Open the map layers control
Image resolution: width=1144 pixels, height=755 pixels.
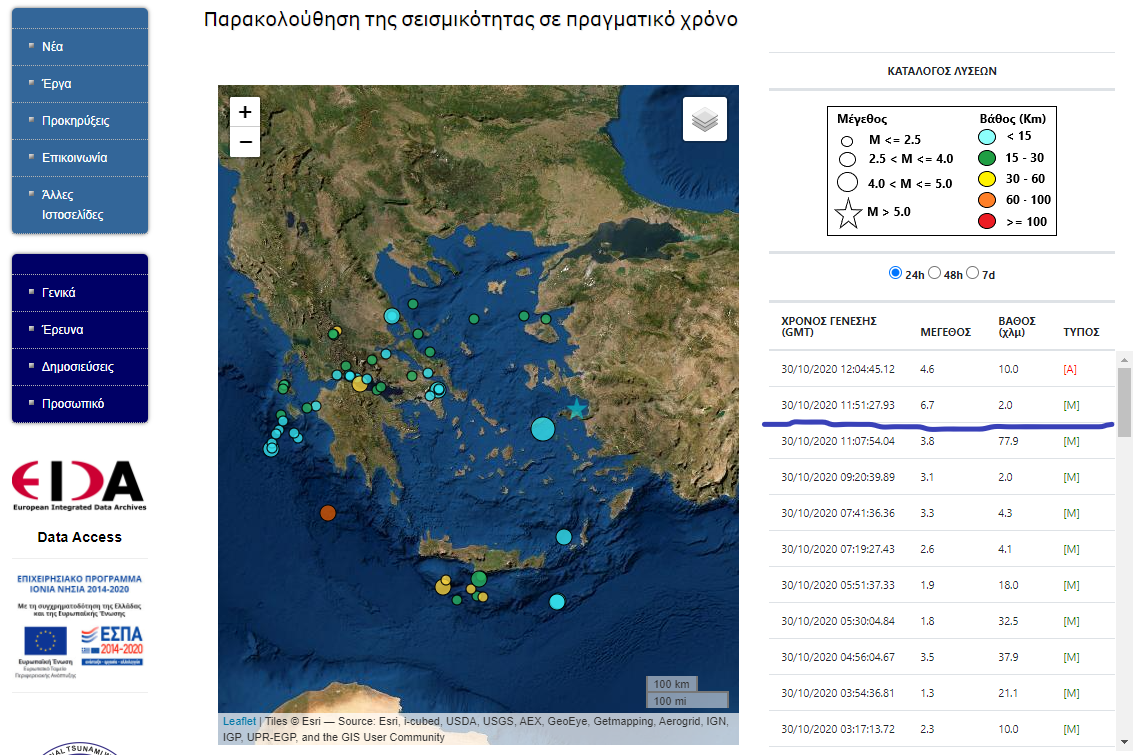point(705,120)
